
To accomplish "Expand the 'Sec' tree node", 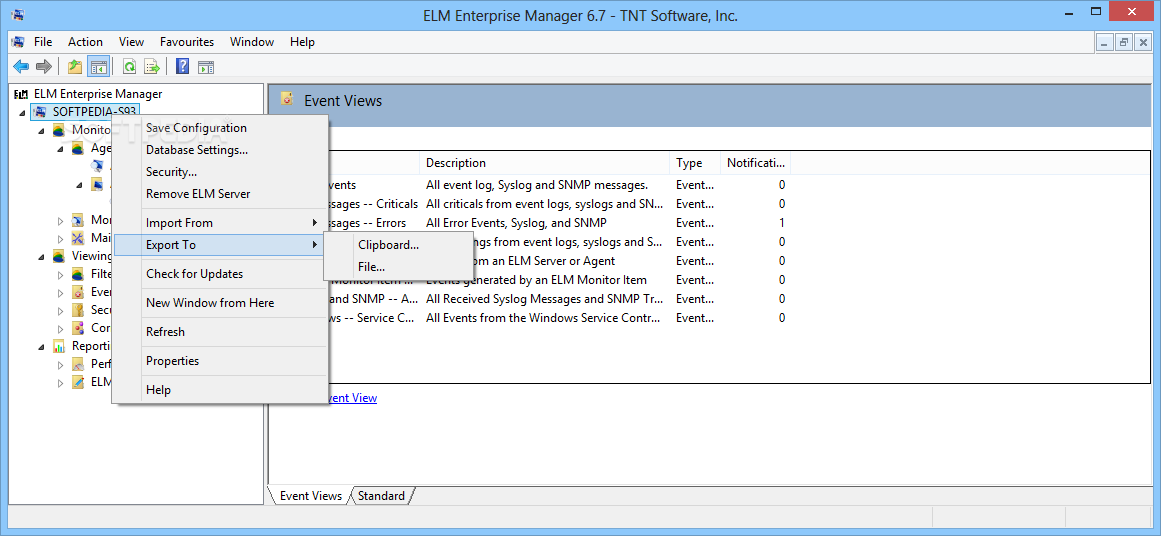I will [x=61, y=310].
